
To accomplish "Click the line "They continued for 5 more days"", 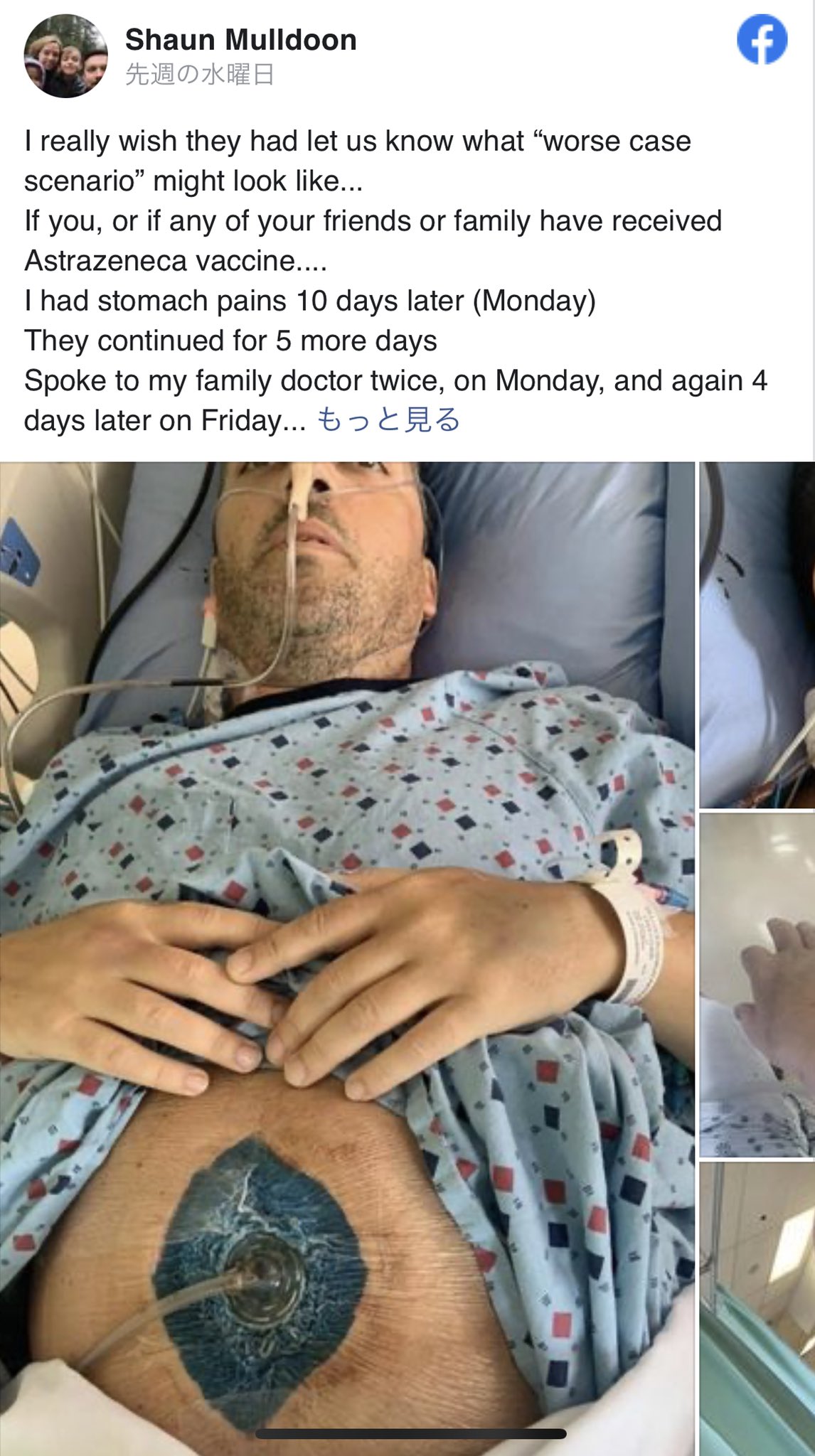I will coord(230,341).
